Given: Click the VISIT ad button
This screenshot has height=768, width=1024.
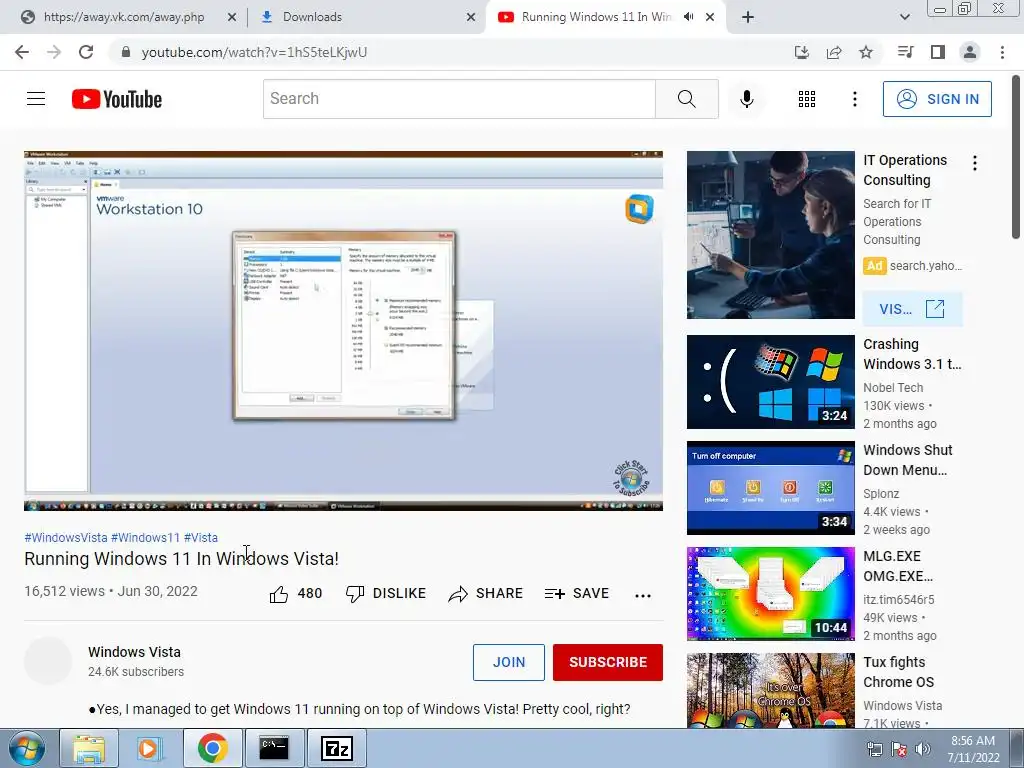Looking at the screenshot, I should tap(912, 309).
